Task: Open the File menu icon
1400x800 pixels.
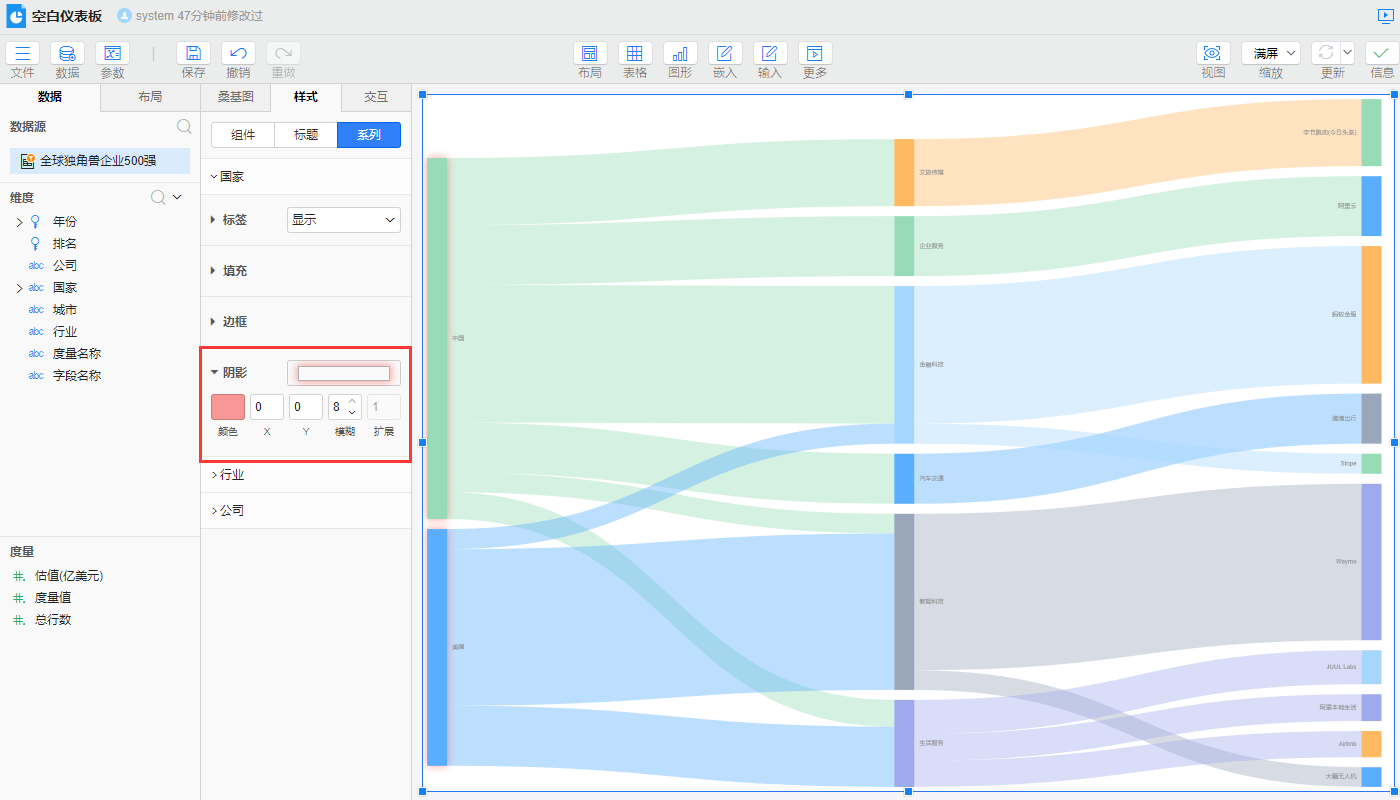Action: [22, 54]
